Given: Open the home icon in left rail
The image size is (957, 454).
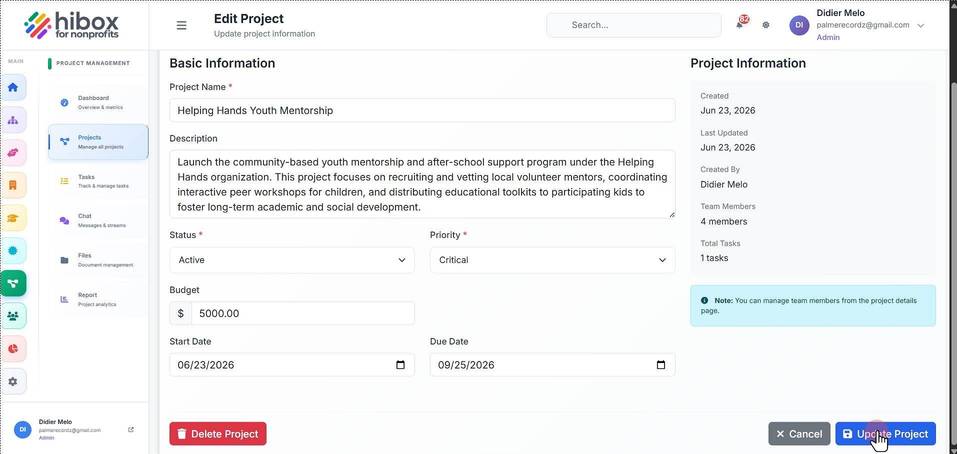Looking at the screenshot, I should (x=13, y=87).
